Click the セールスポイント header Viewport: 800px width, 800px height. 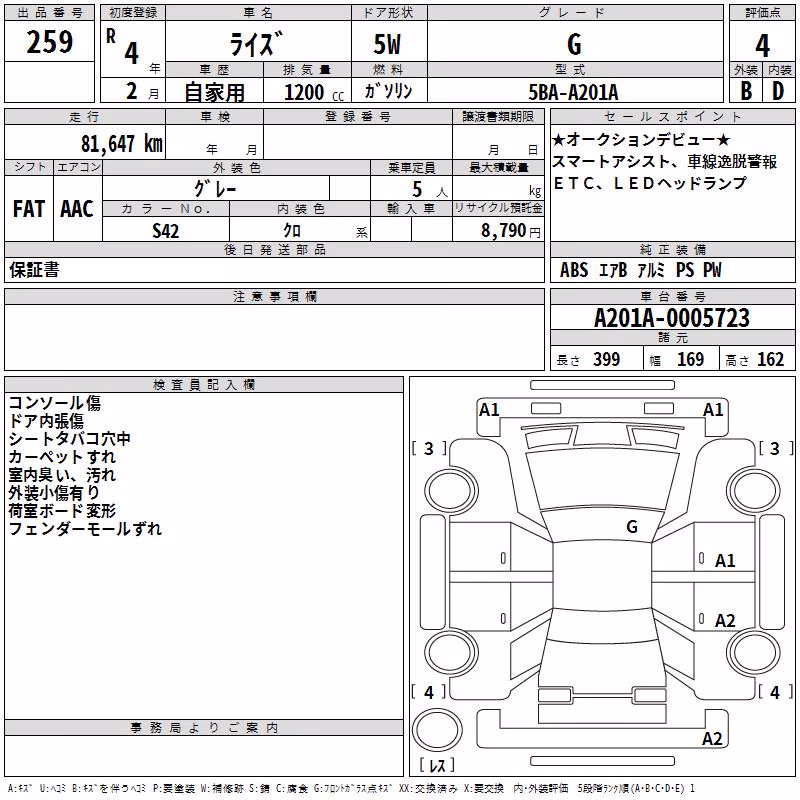point(672,116)
